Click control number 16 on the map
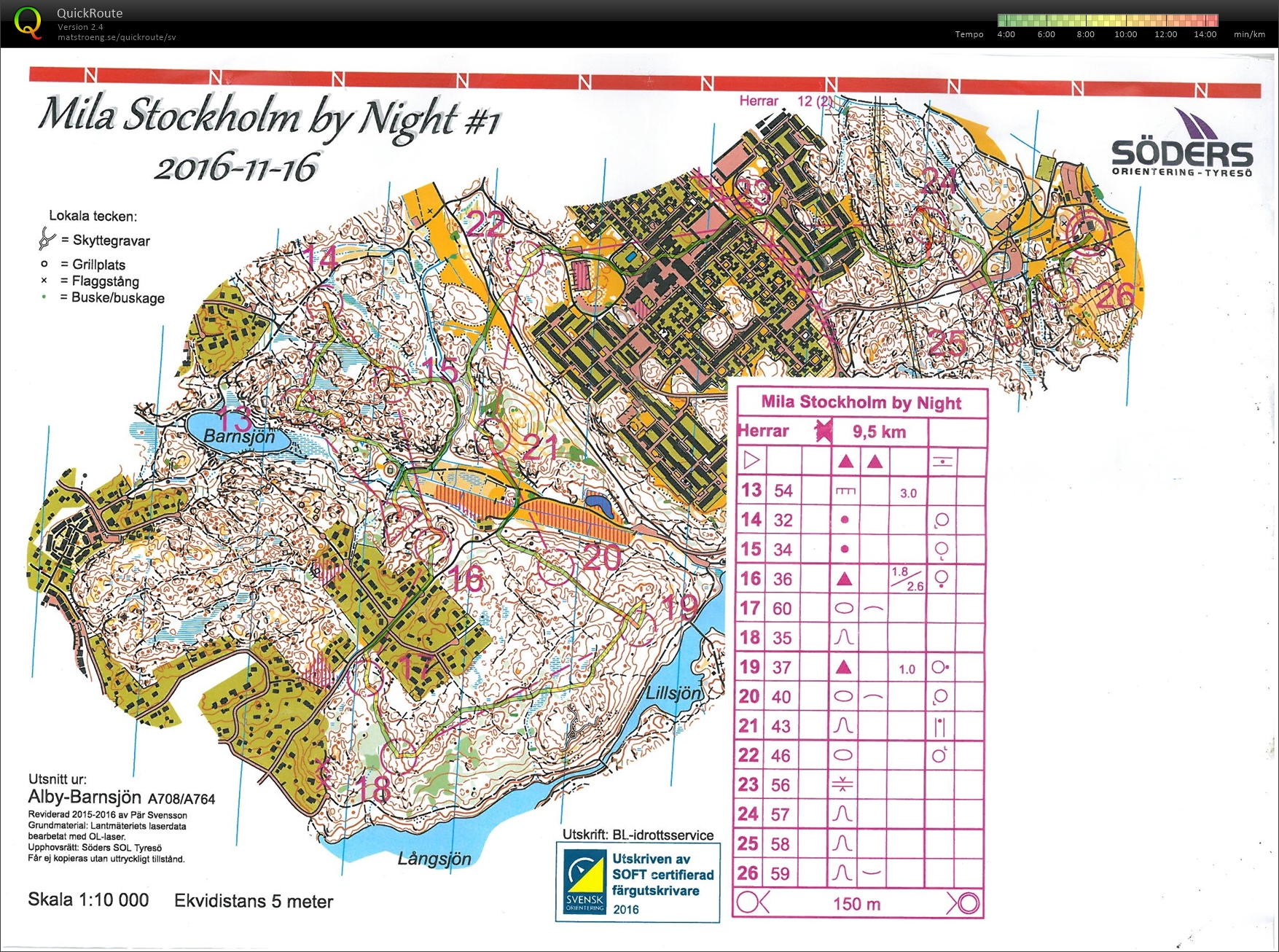Viewport: 1279px width, 952px height. pos(465,580)
